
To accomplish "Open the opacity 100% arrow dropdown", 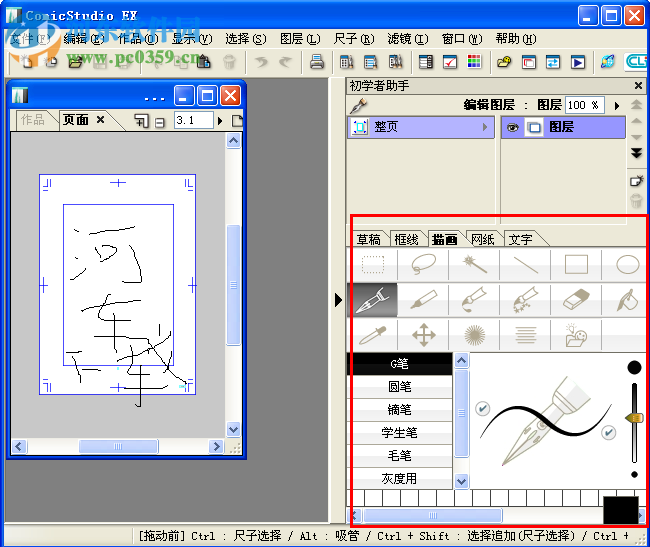I will 617,106.
